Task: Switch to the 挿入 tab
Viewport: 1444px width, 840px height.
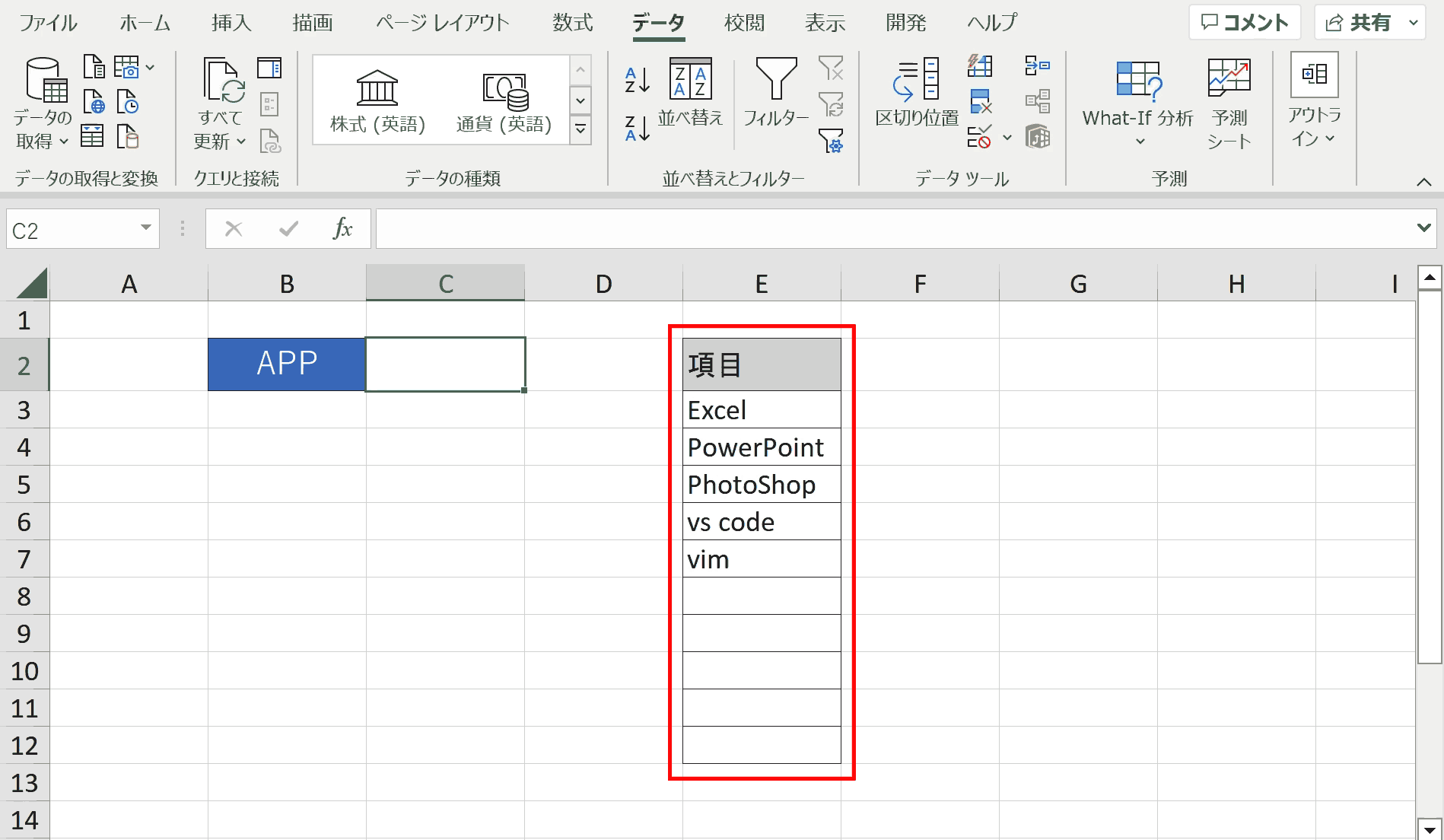Action: click(x=231, y=23)
